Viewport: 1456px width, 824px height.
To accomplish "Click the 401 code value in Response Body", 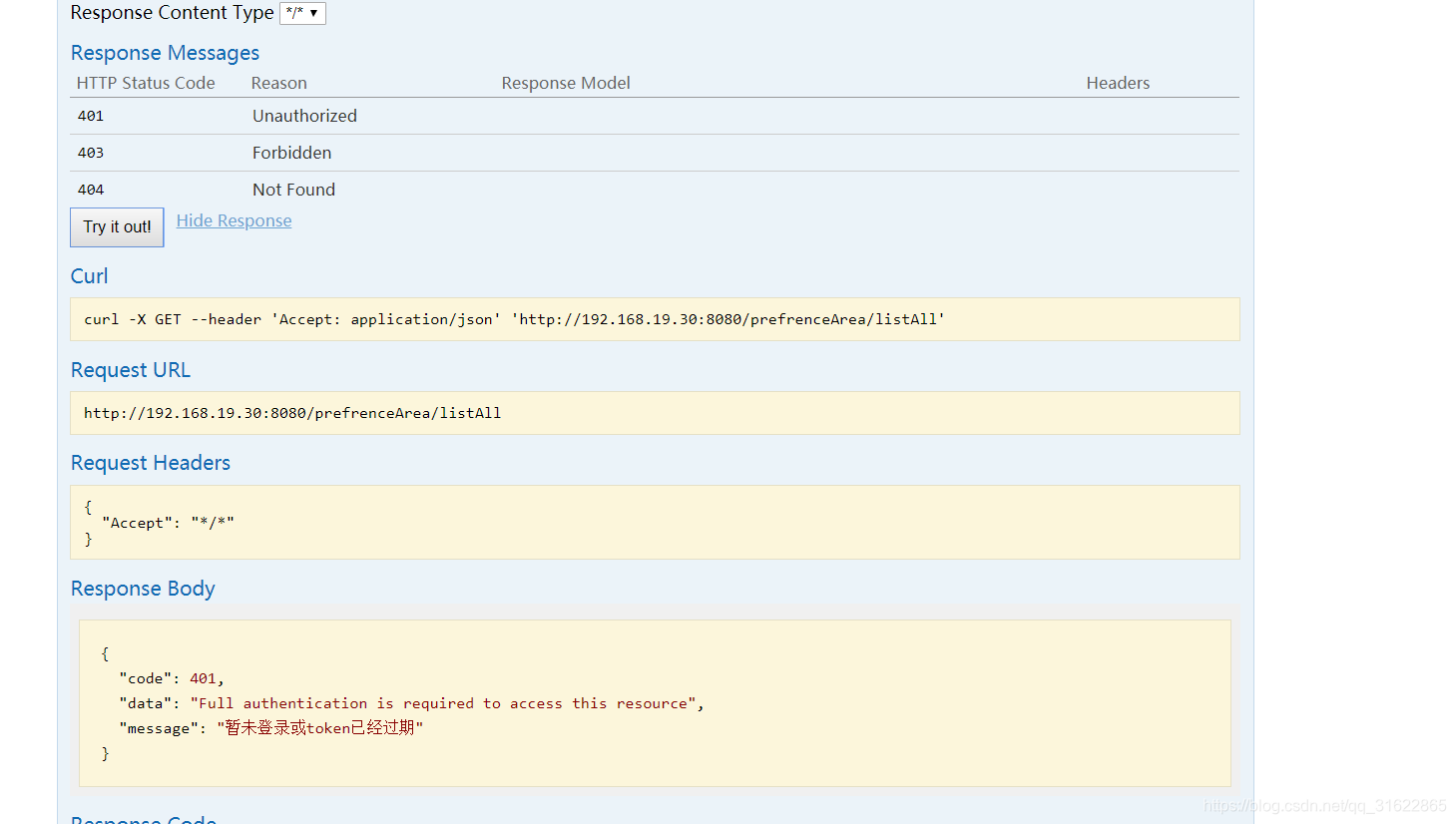I will pos(204,677).
